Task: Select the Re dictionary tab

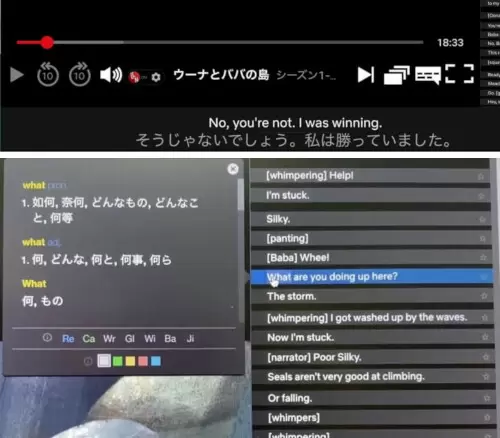Action: 68,339
